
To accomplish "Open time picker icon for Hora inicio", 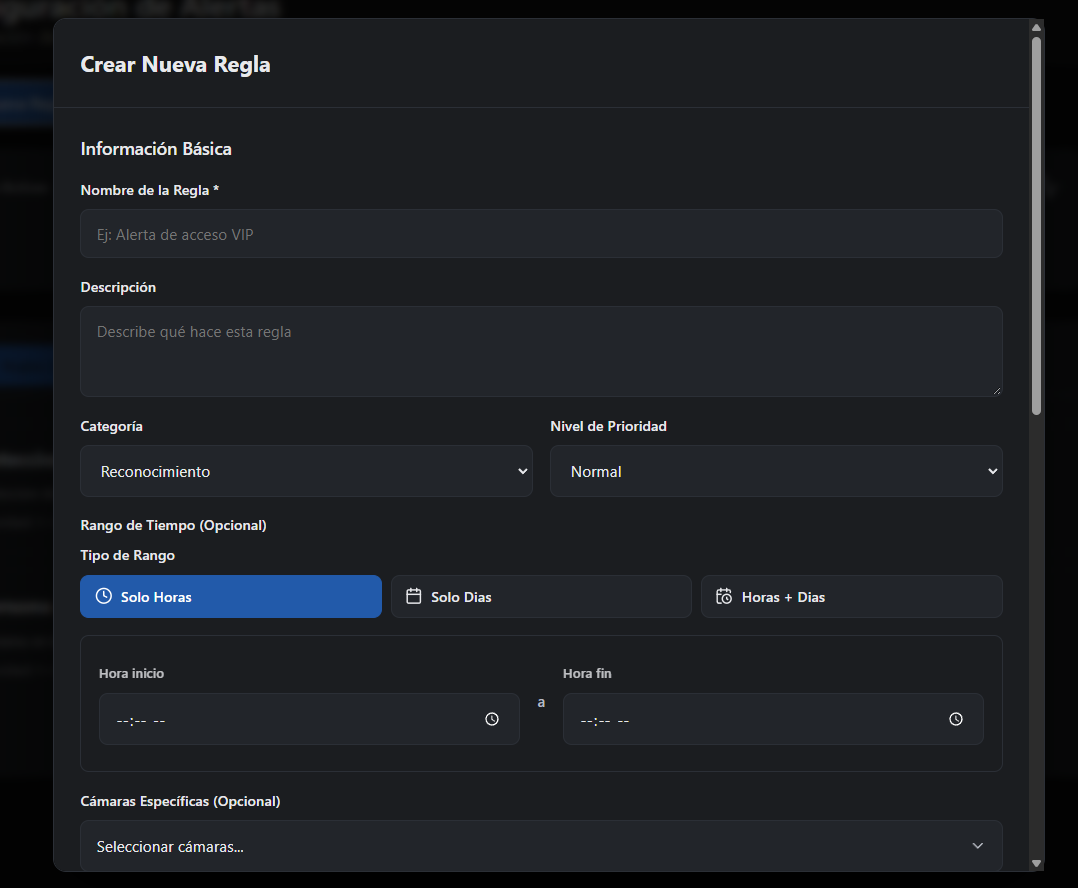I will [x=492, y=719].
